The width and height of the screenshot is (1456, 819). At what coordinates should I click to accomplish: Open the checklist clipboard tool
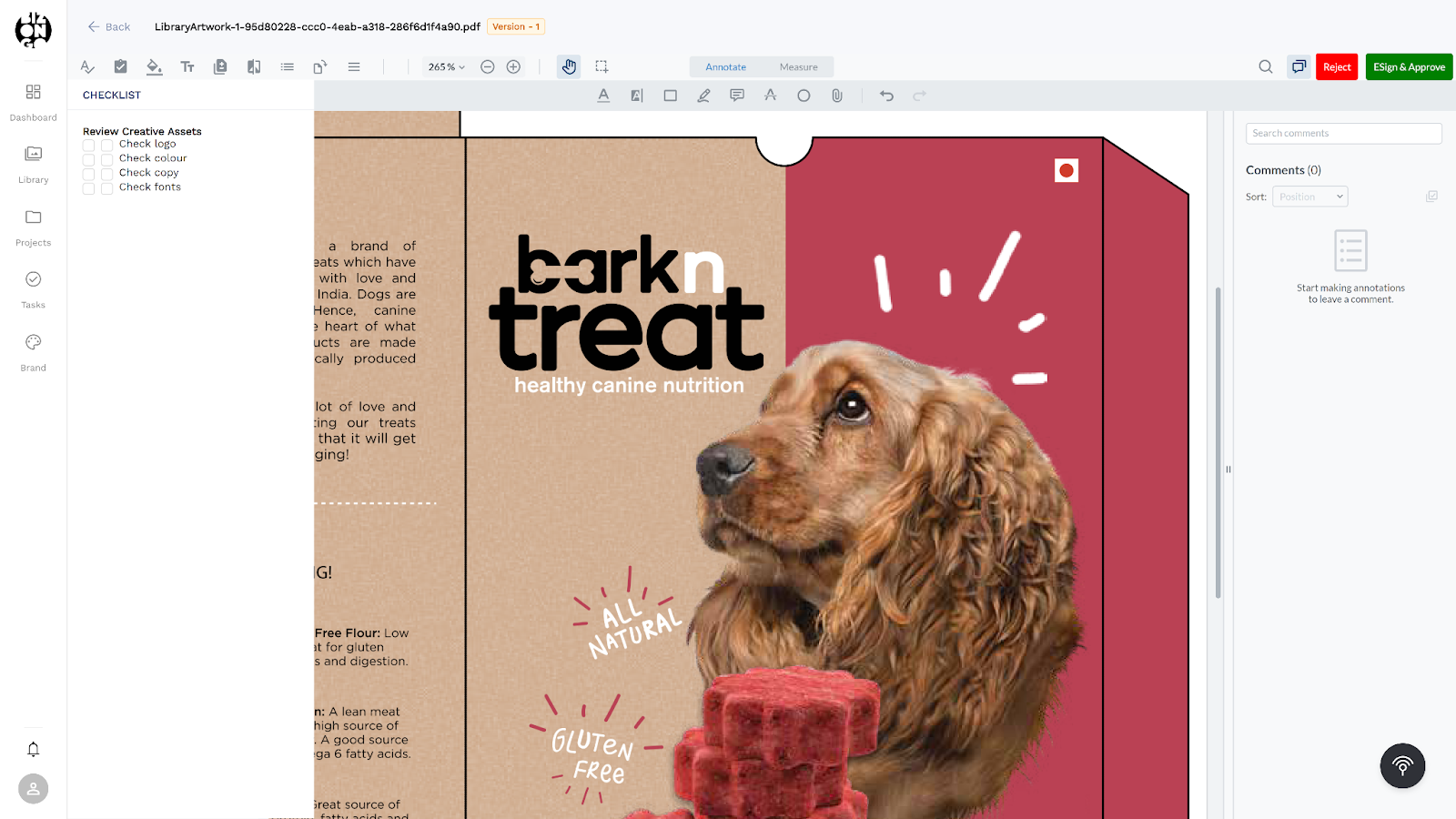coord(120,66)
